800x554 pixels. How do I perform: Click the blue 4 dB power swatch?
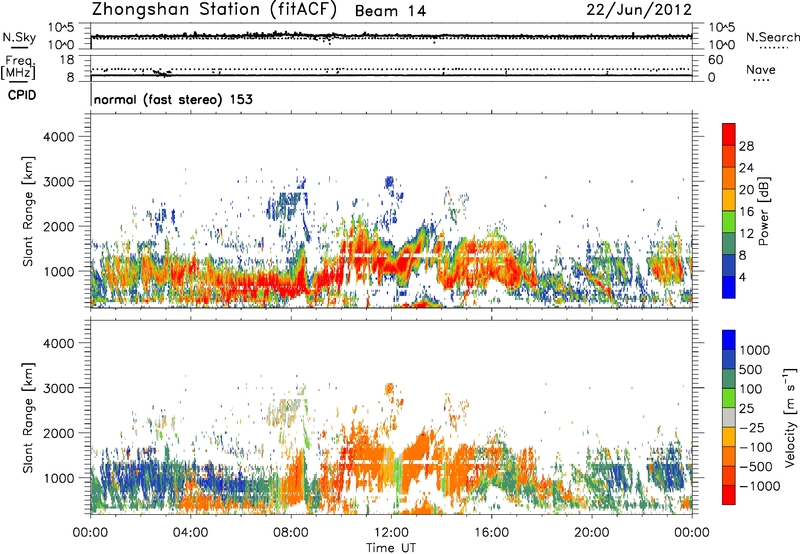pyautogui.click(x=729, y=287)
